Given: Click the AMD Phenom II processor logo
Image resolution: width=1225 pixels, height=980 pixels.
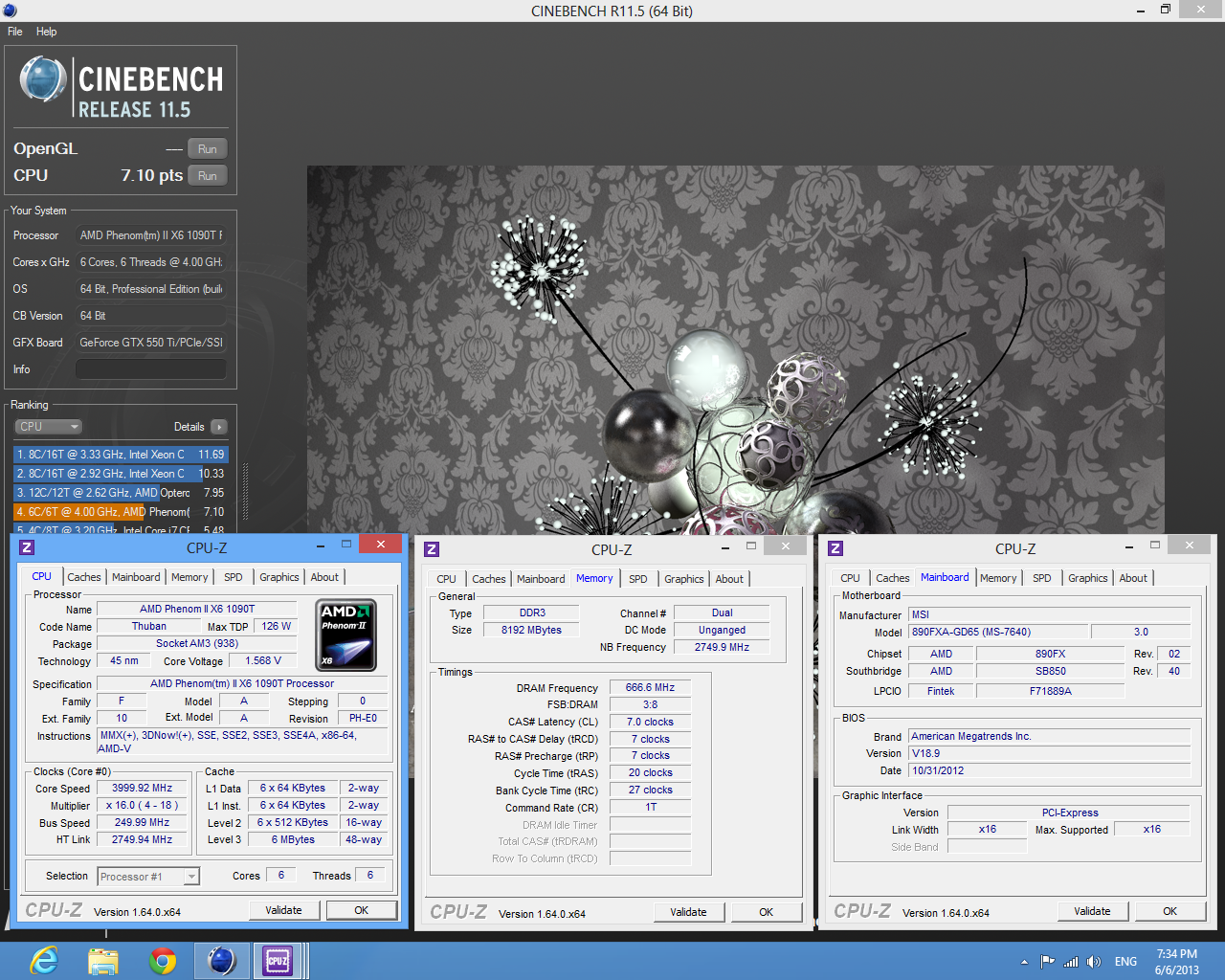Looking at the screenshot, I should [x=345, y=635].
